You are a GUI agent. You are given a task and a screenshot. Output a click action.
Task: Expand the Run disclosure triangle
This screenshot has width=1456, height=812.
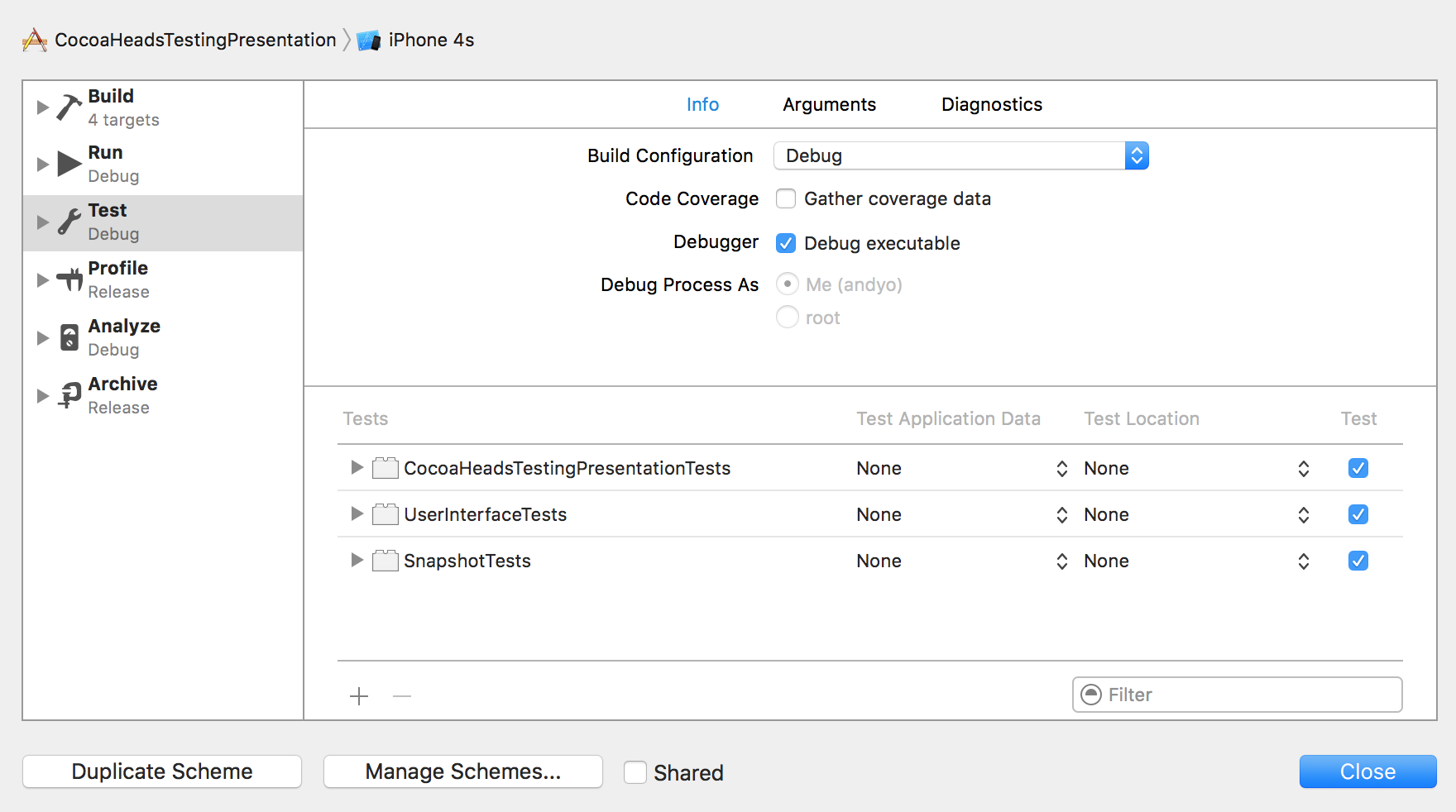[x=43, y=165]
